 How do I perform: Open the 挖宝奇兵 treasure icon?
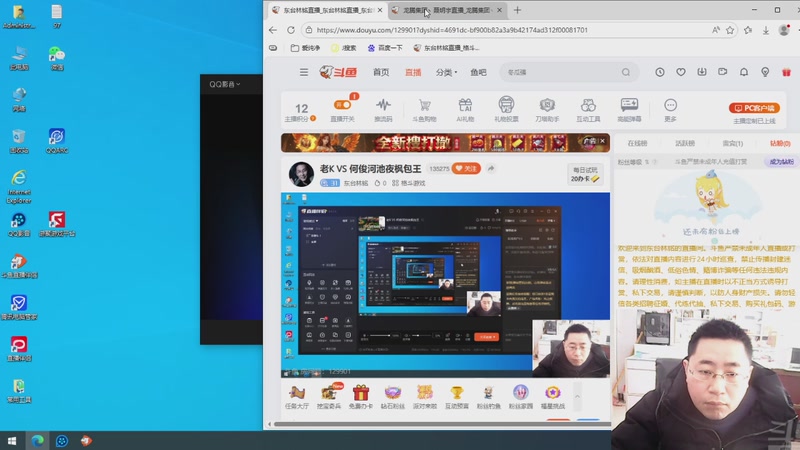[329, 397]
